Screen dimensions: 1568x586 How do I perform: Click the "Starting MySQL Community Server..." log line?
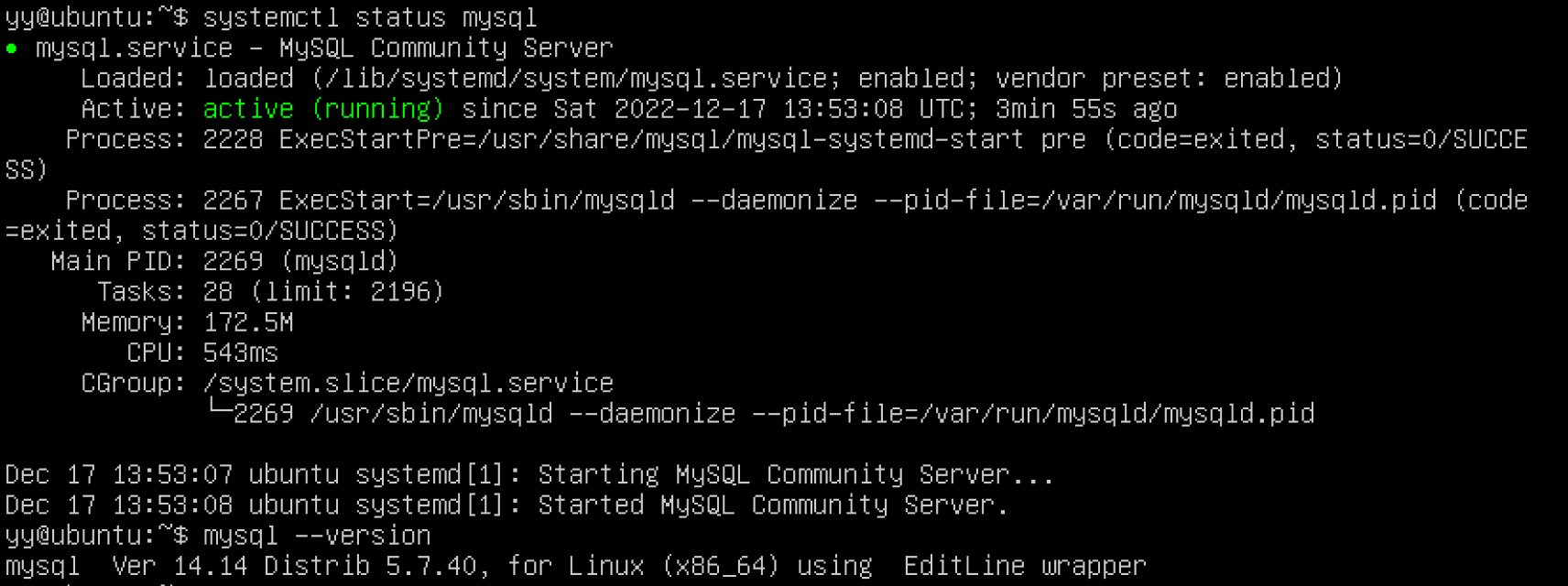795,474
